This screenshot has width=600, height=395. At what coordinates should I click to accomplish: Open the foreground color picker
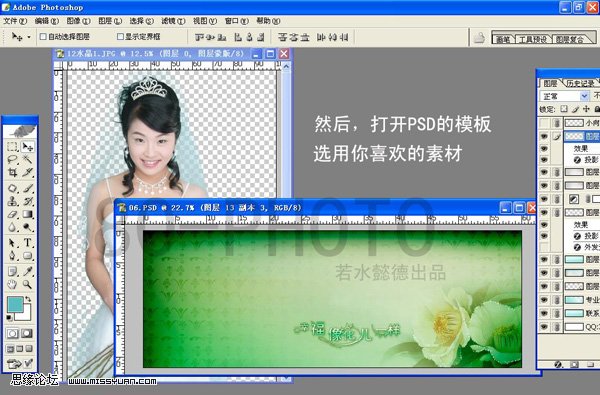click(15, 305)
